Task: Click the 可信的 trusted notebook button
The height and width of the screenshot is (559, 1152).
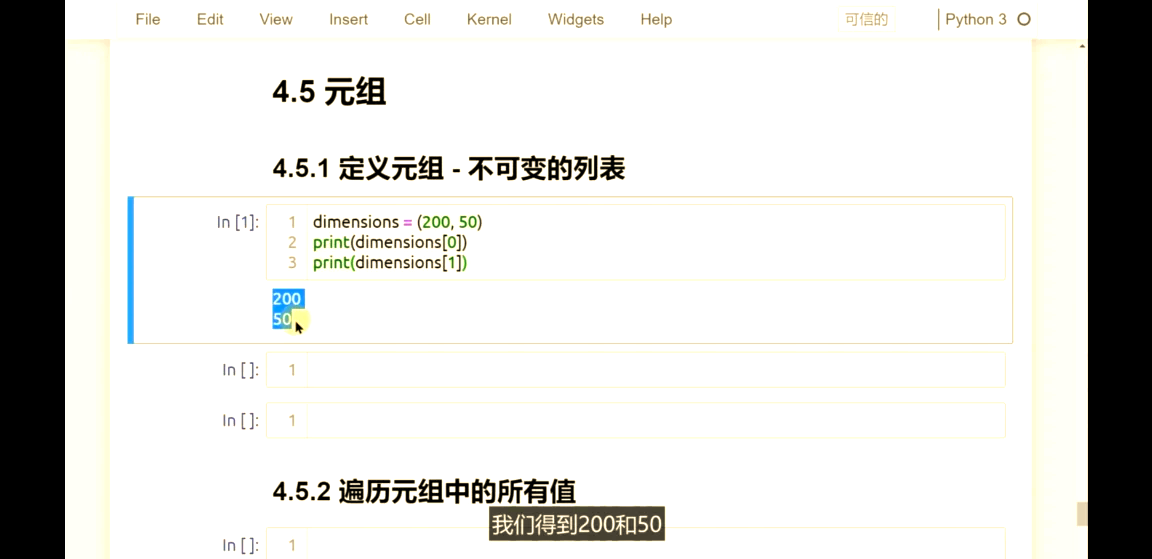Action: (866, 20)
